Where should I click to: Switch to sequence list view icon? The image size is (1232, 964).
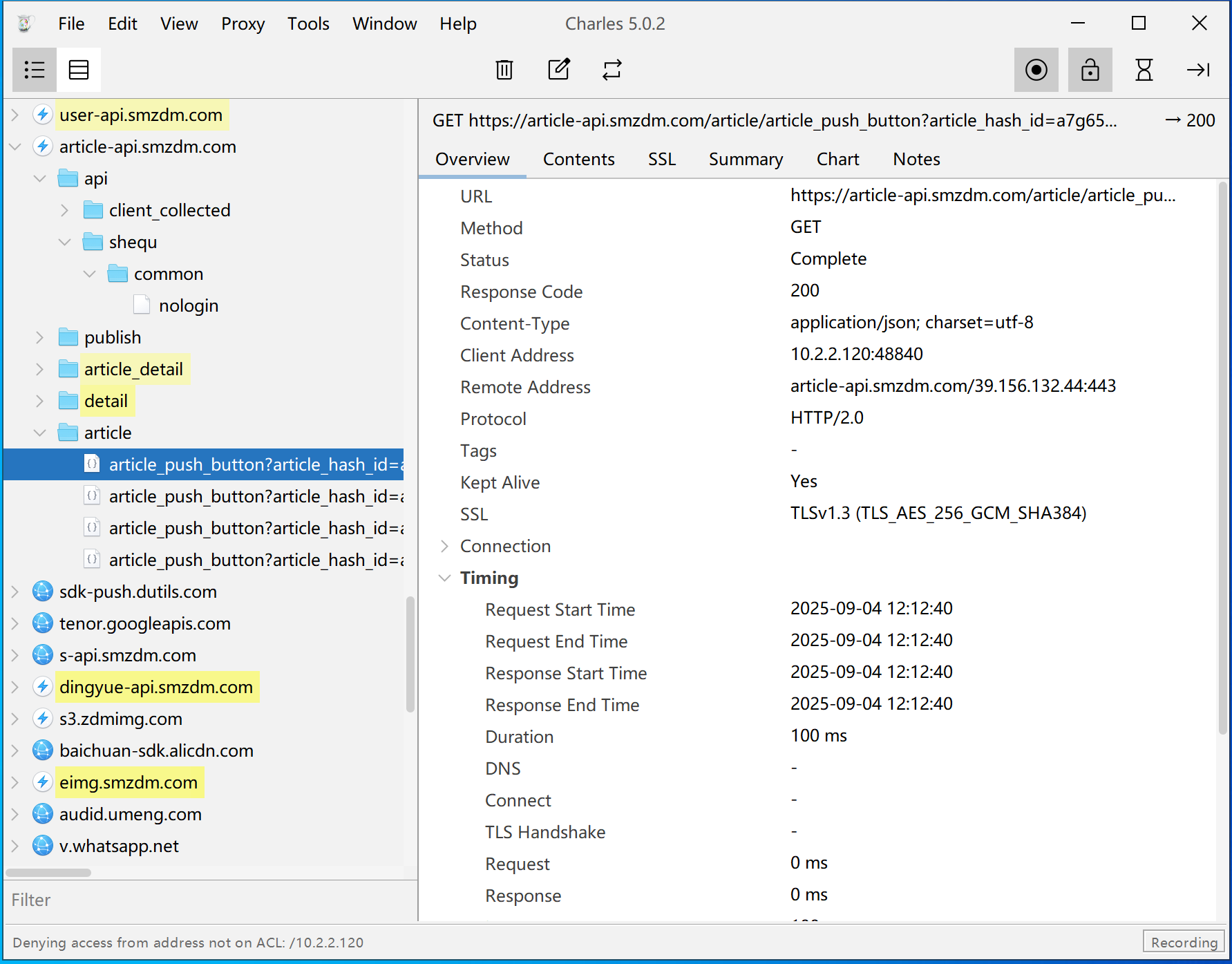[79, 70]
